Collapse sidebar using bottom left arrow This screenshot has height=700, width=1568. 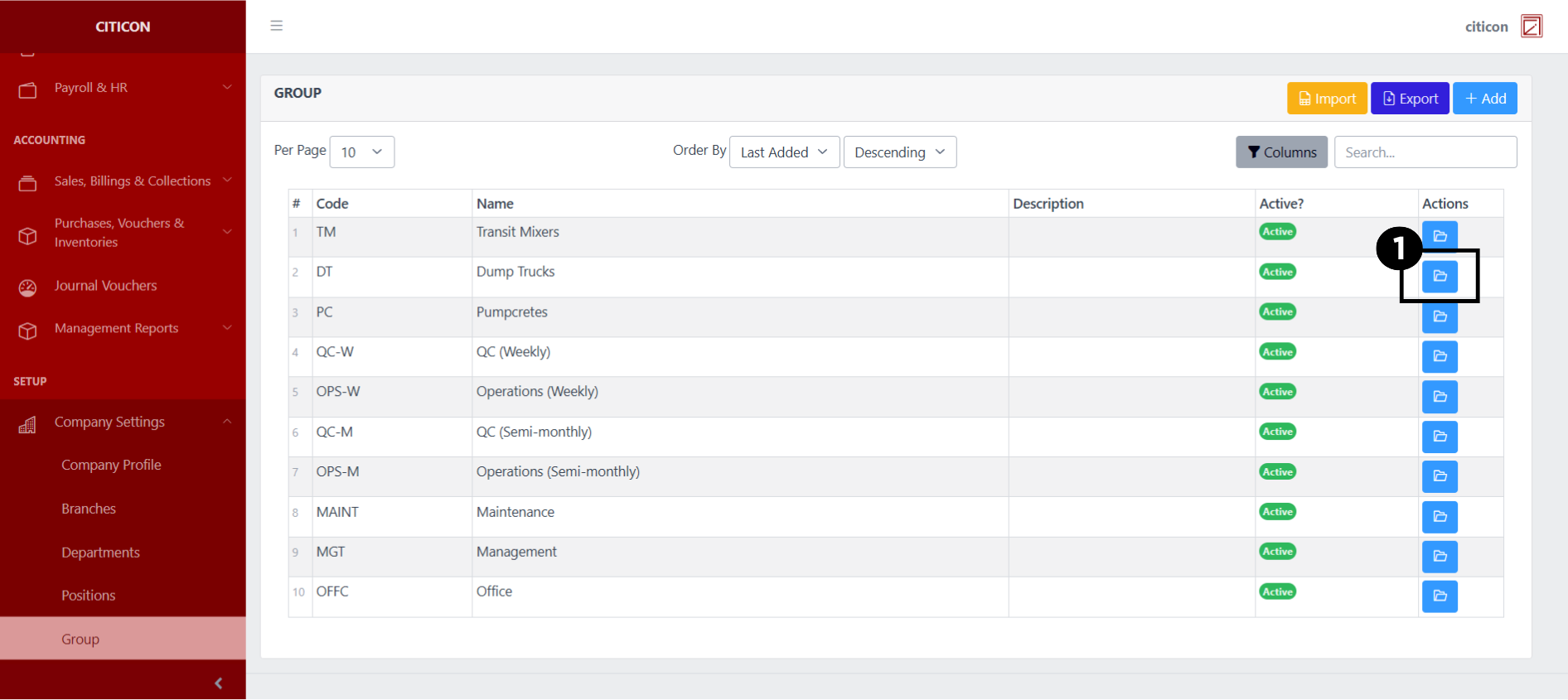tap(218, 683)
